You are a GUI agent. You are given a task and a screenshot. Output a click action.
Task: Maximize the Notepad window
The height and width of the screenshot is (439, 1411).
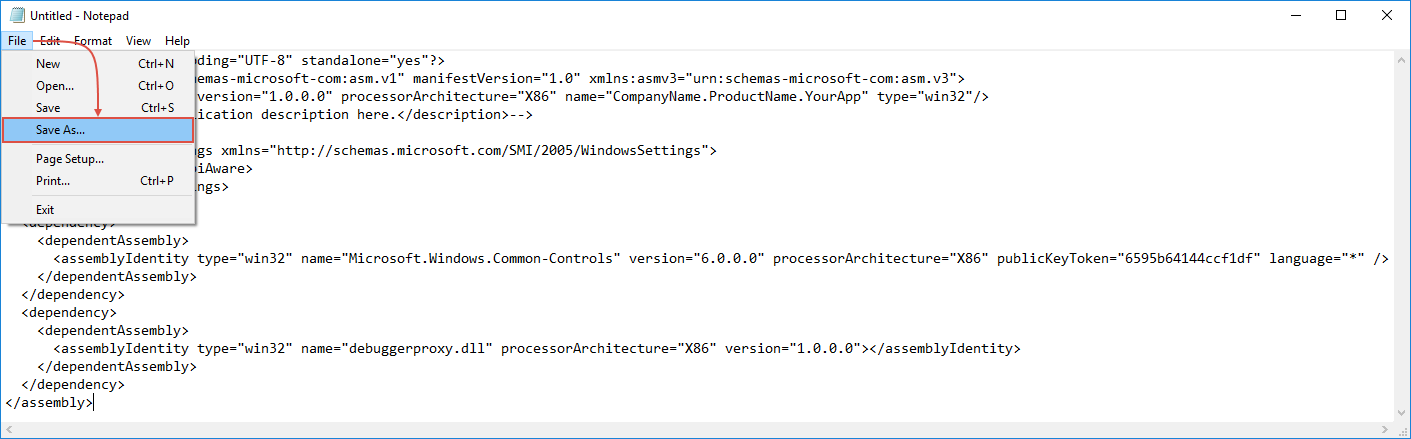1341,15
